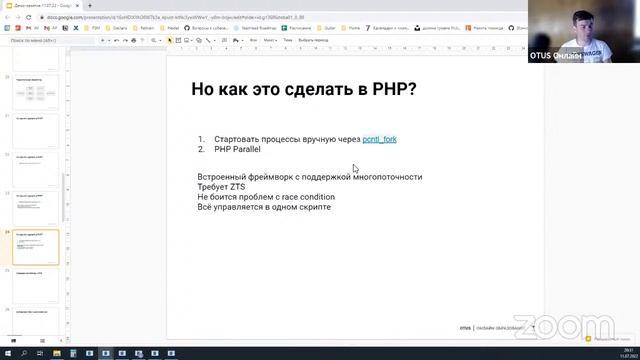Select slide thumbnail 23 in filmstrip

point(36,208)
